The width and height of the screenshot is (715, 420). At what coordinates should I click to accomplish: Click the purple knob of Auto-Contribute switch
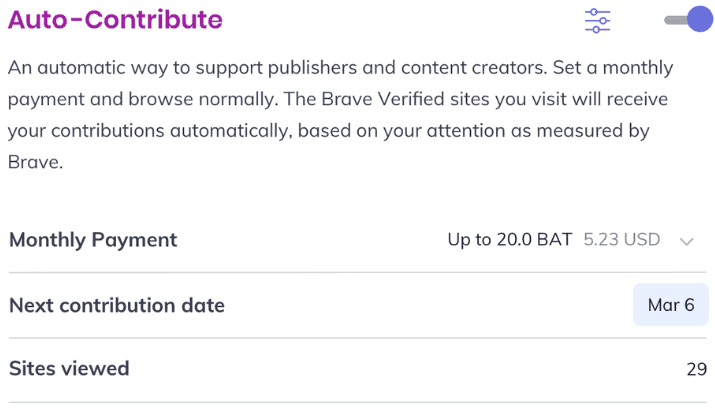point(699,19)
